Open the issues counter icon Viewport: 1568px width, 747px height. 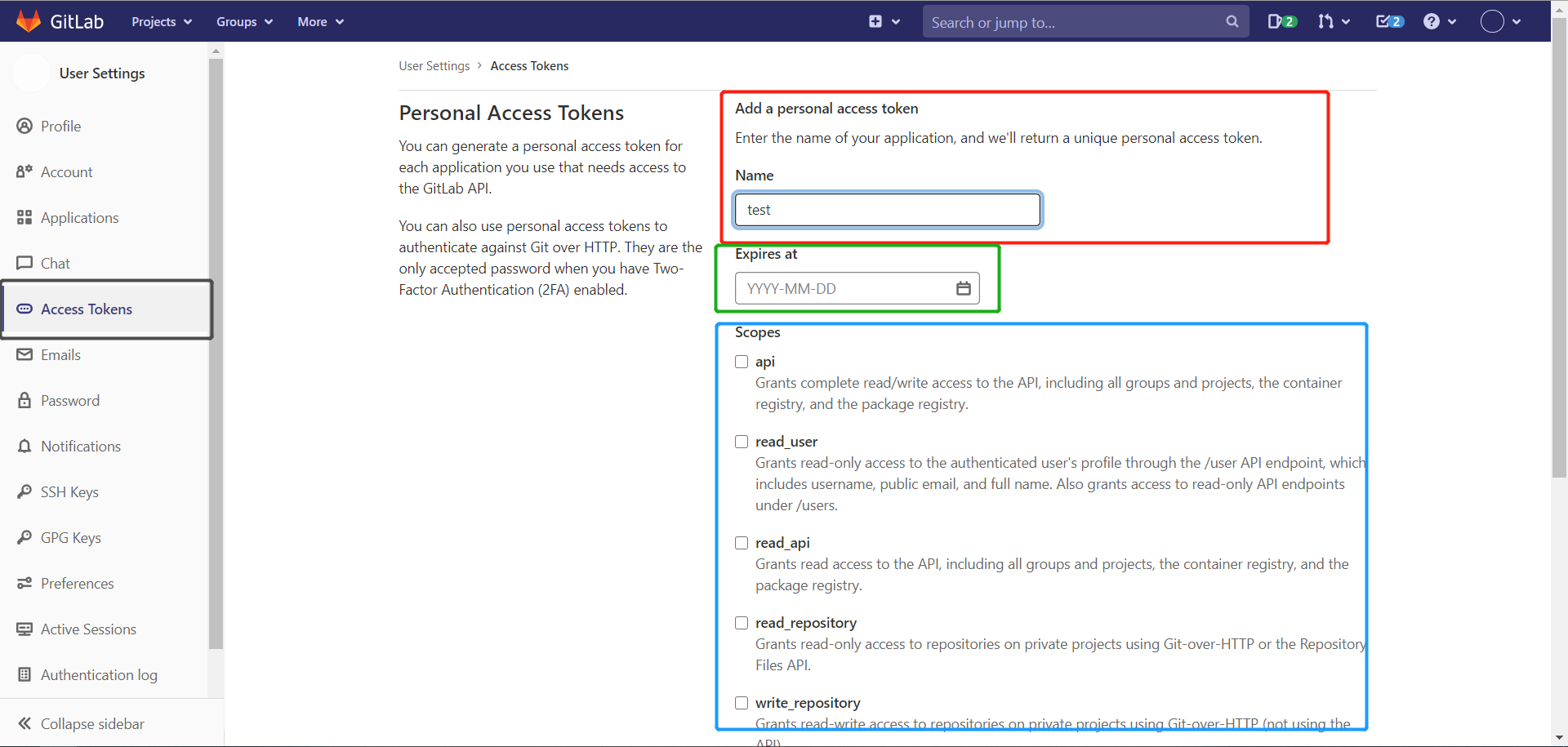(1282, 22)
